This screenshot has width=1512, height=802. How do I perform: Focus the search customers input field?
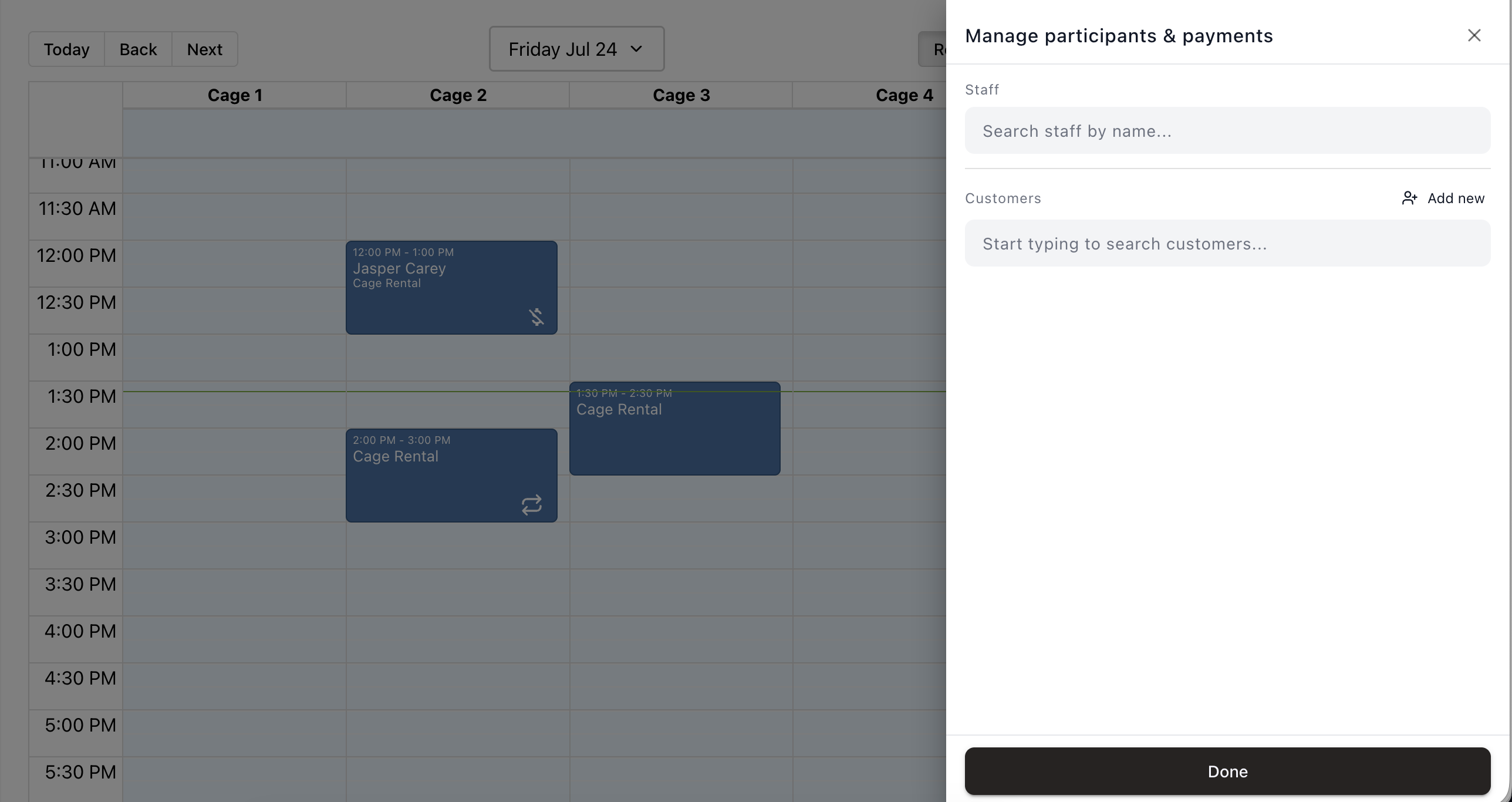(x=1227, y=243)
